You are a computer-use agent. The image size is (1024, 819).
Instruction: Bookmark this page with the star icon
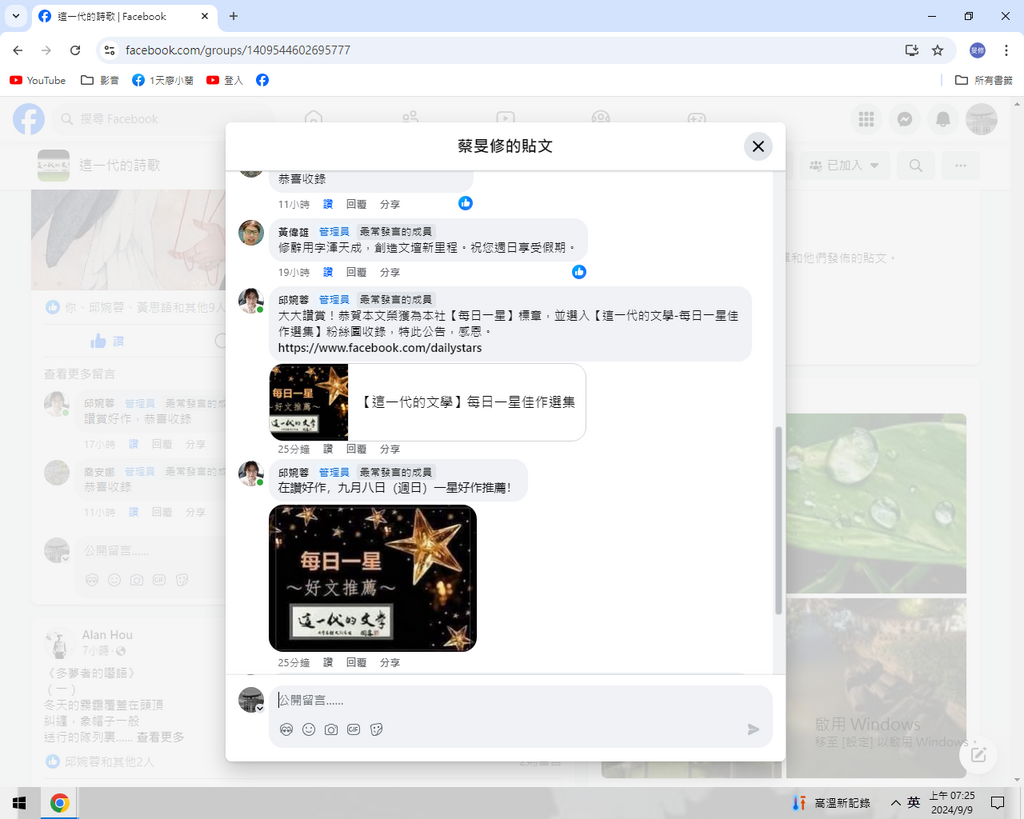[x=937, y=50]
